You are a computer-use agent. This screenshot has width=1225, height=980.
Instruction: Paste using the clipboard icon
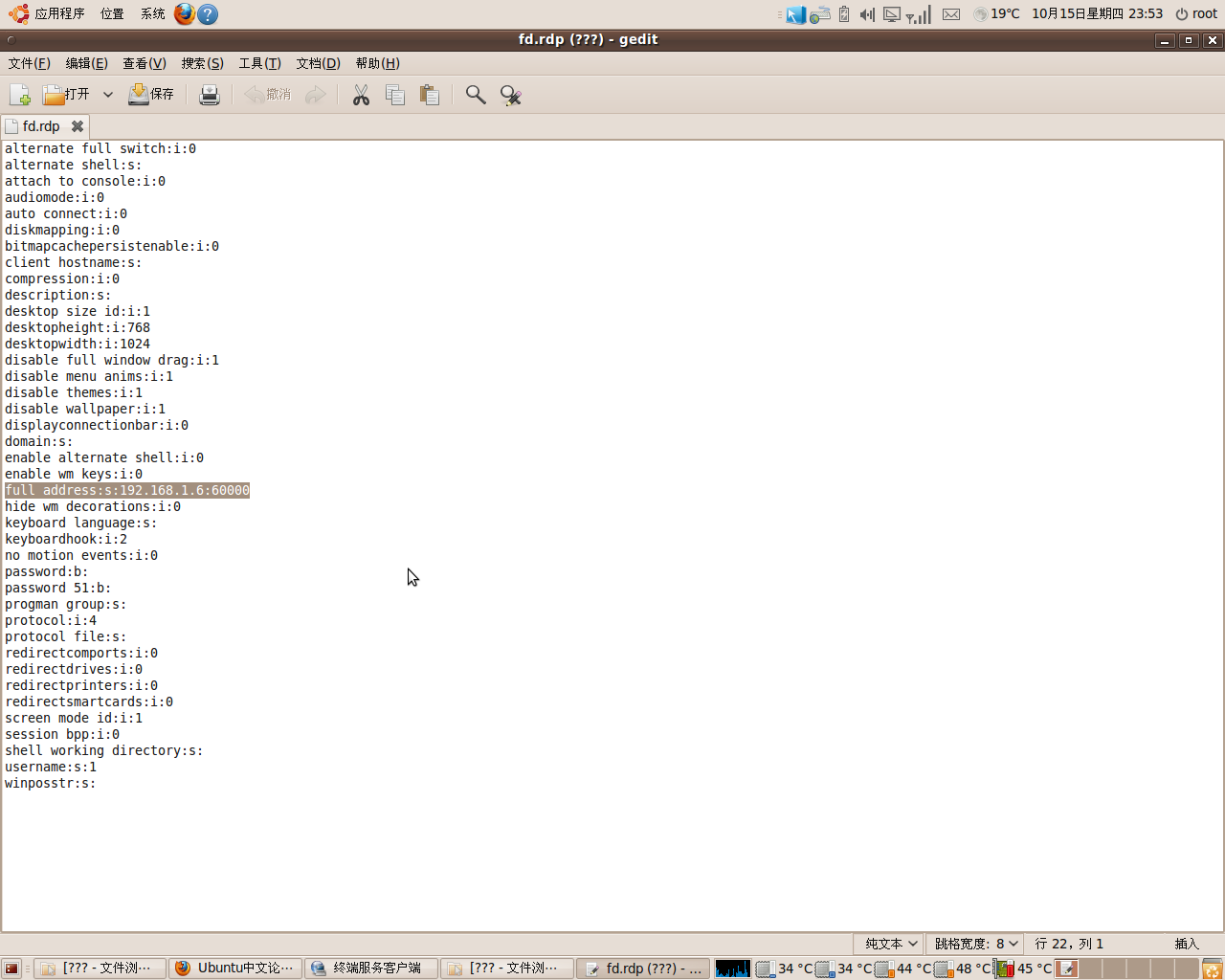click(430, 95)
